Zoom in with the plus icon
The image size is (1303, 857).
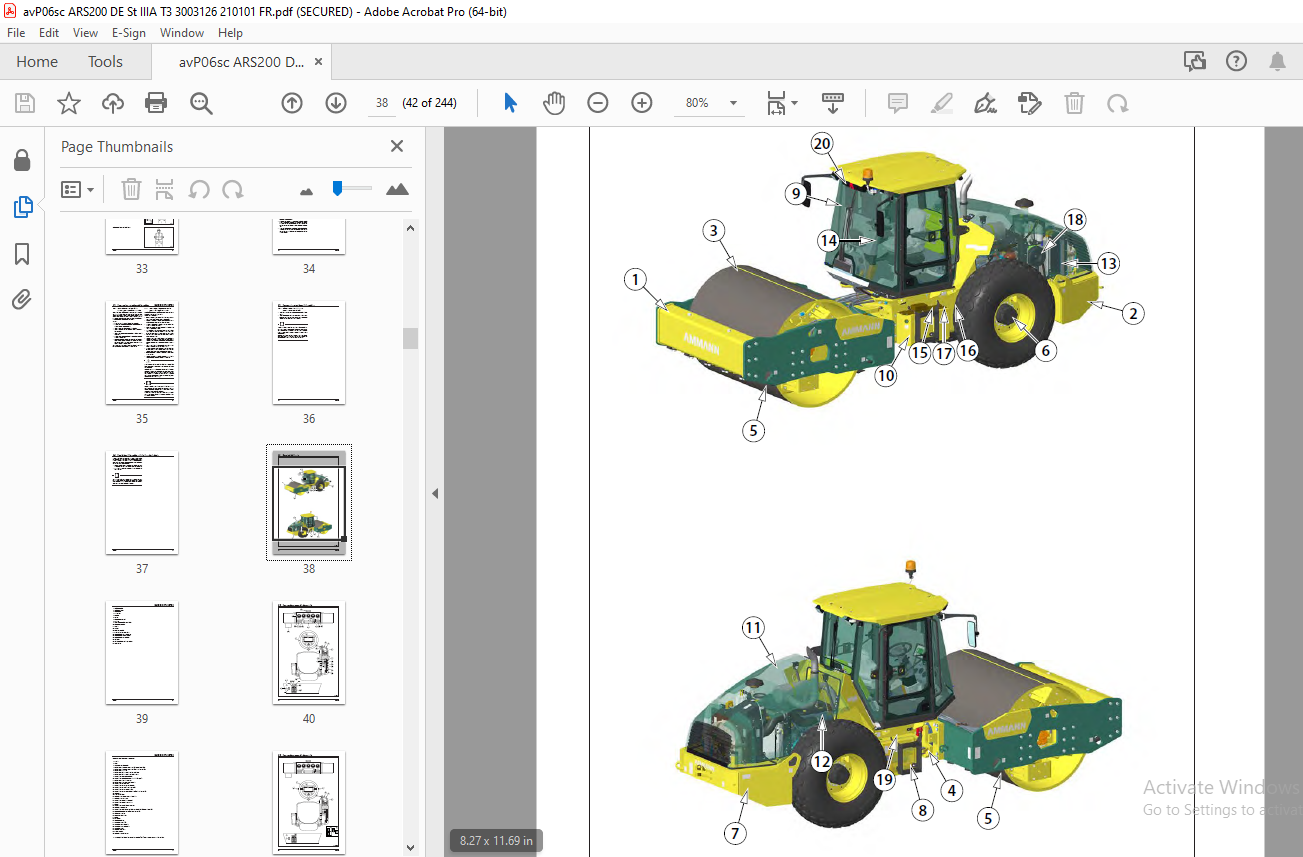pos(641,103)
